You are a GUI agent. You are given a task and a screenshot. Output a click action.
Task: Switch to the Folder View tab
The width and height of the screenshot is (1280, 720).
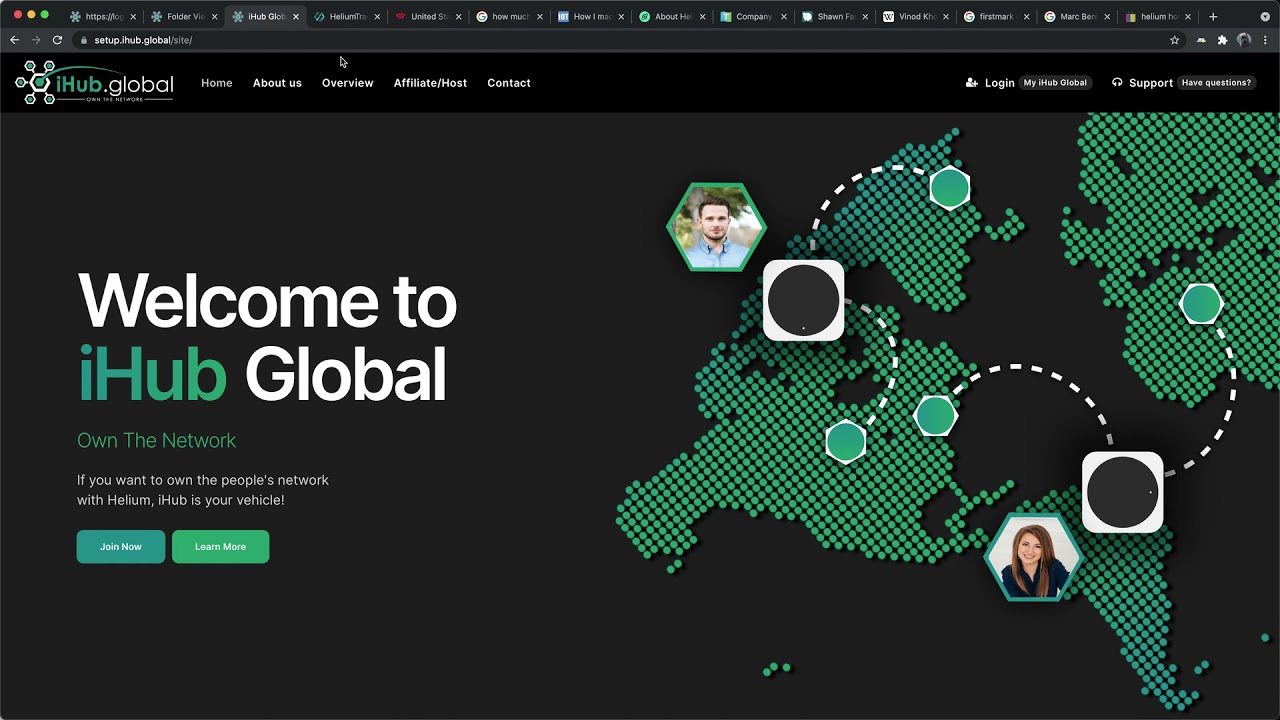(x=184, y=17)
